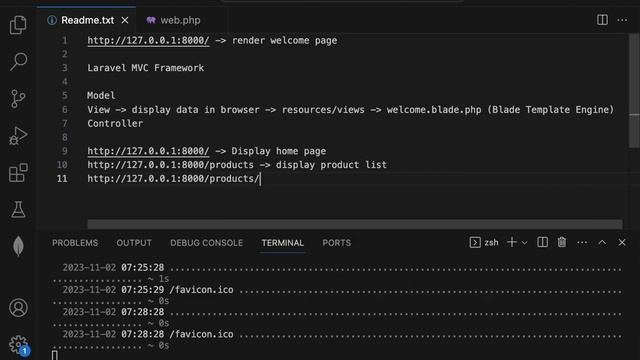The height and width of the screenshot is (360, 640).
Task: Switch to the PORTS panel tab
Action: coord(337,243)
